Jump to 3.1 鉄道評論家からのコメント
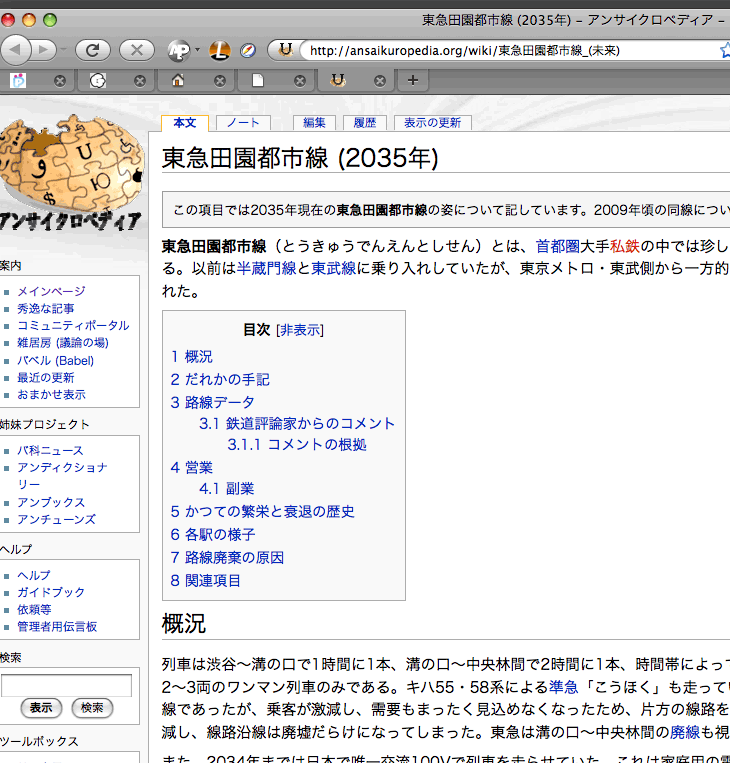 [x=297, y=423]
